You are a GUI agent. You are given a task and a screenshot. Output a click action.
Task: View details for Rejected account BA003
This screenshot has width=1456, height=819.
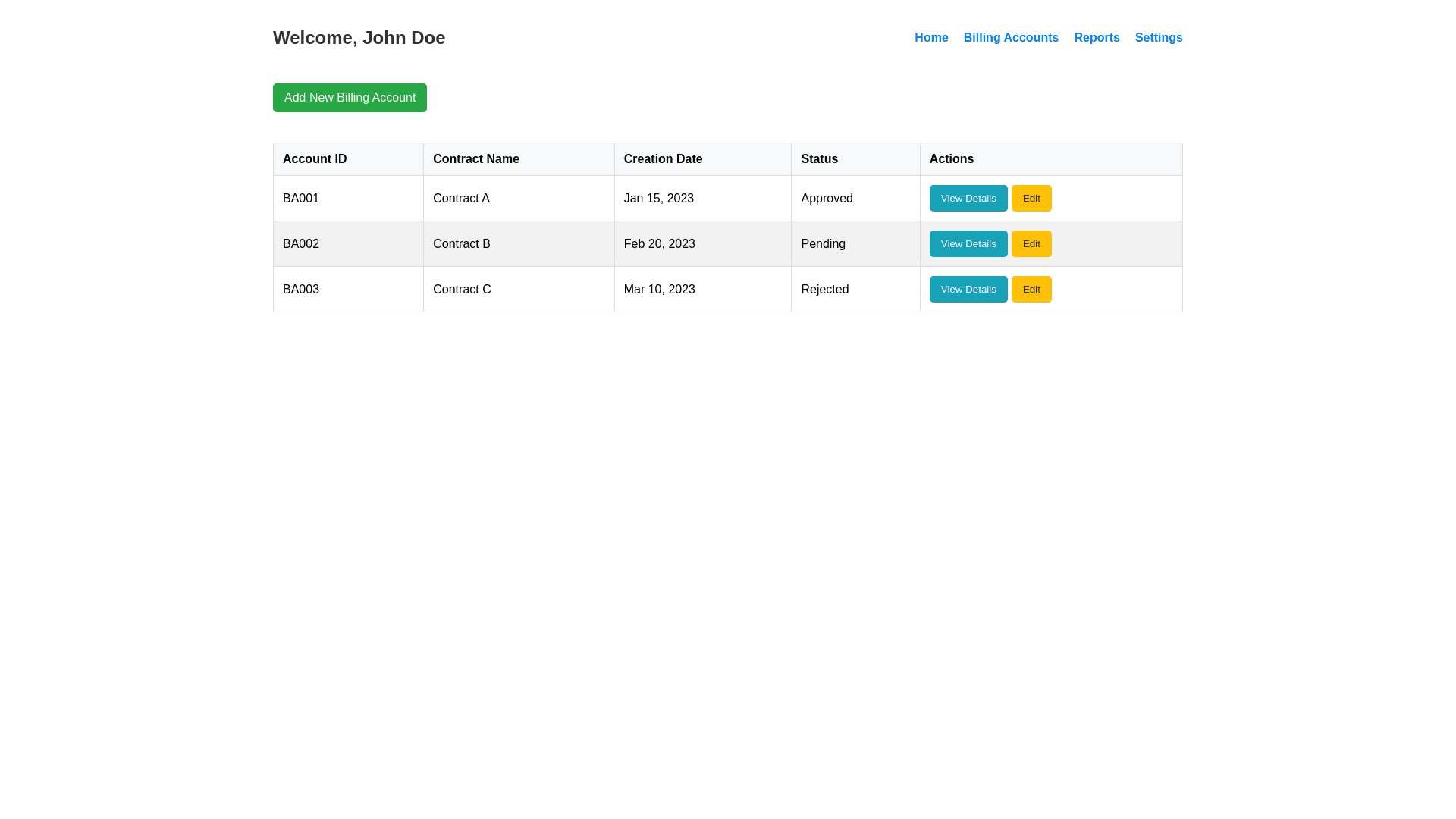(x=968, y=290)
